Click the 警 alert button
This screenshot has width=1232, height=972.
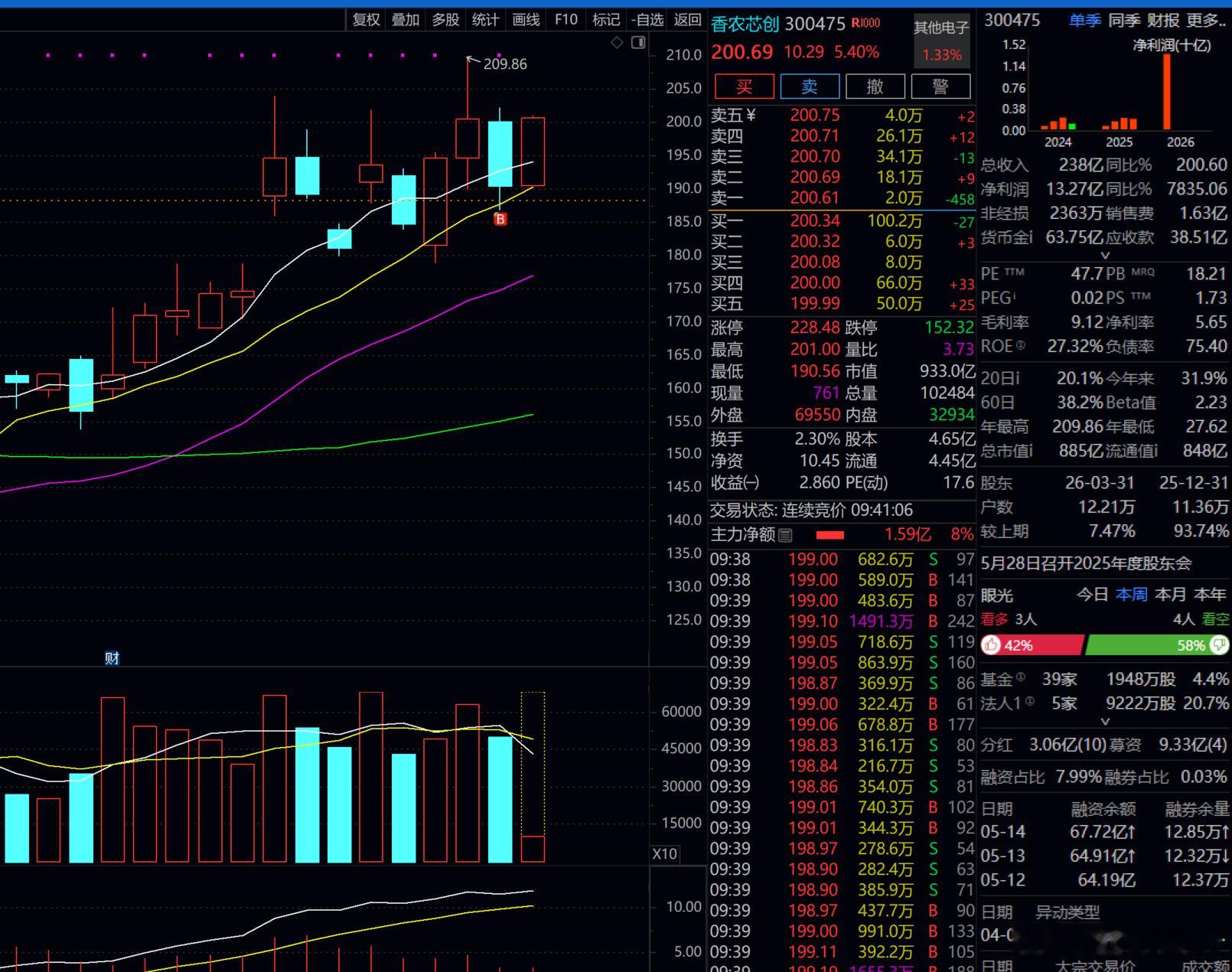point(941,86)
